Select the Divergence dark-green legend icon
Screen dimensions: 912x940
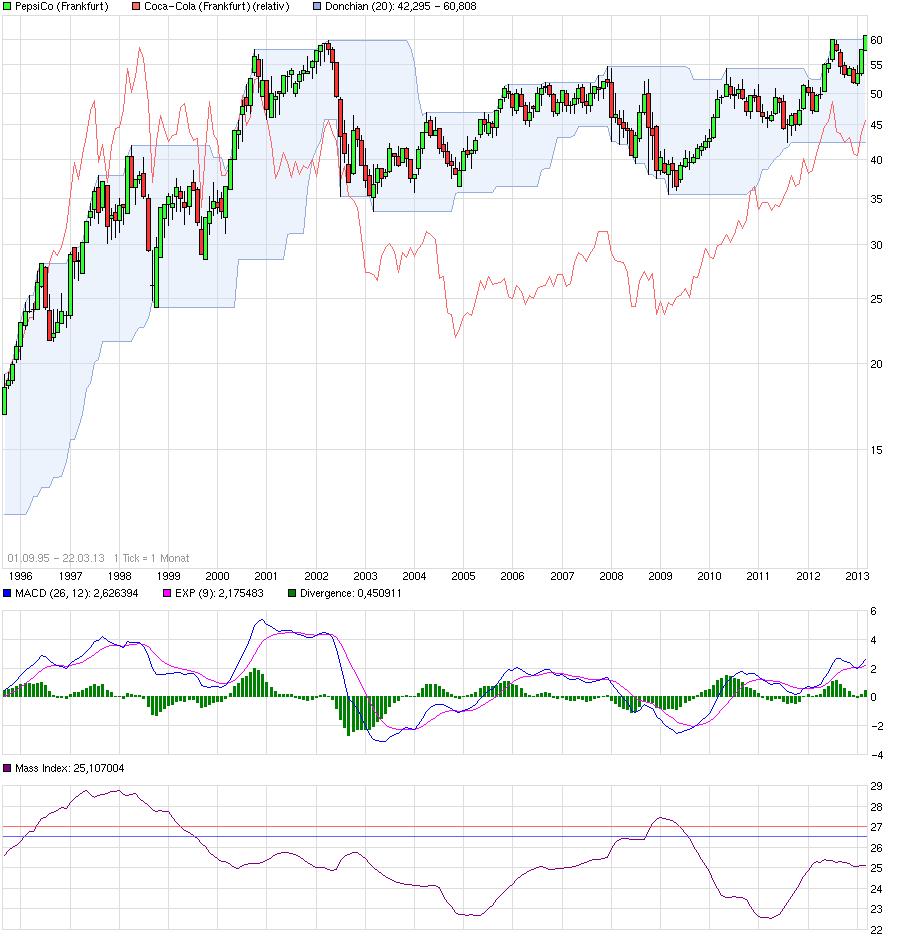pyautogui.click(x=290, y=594)
